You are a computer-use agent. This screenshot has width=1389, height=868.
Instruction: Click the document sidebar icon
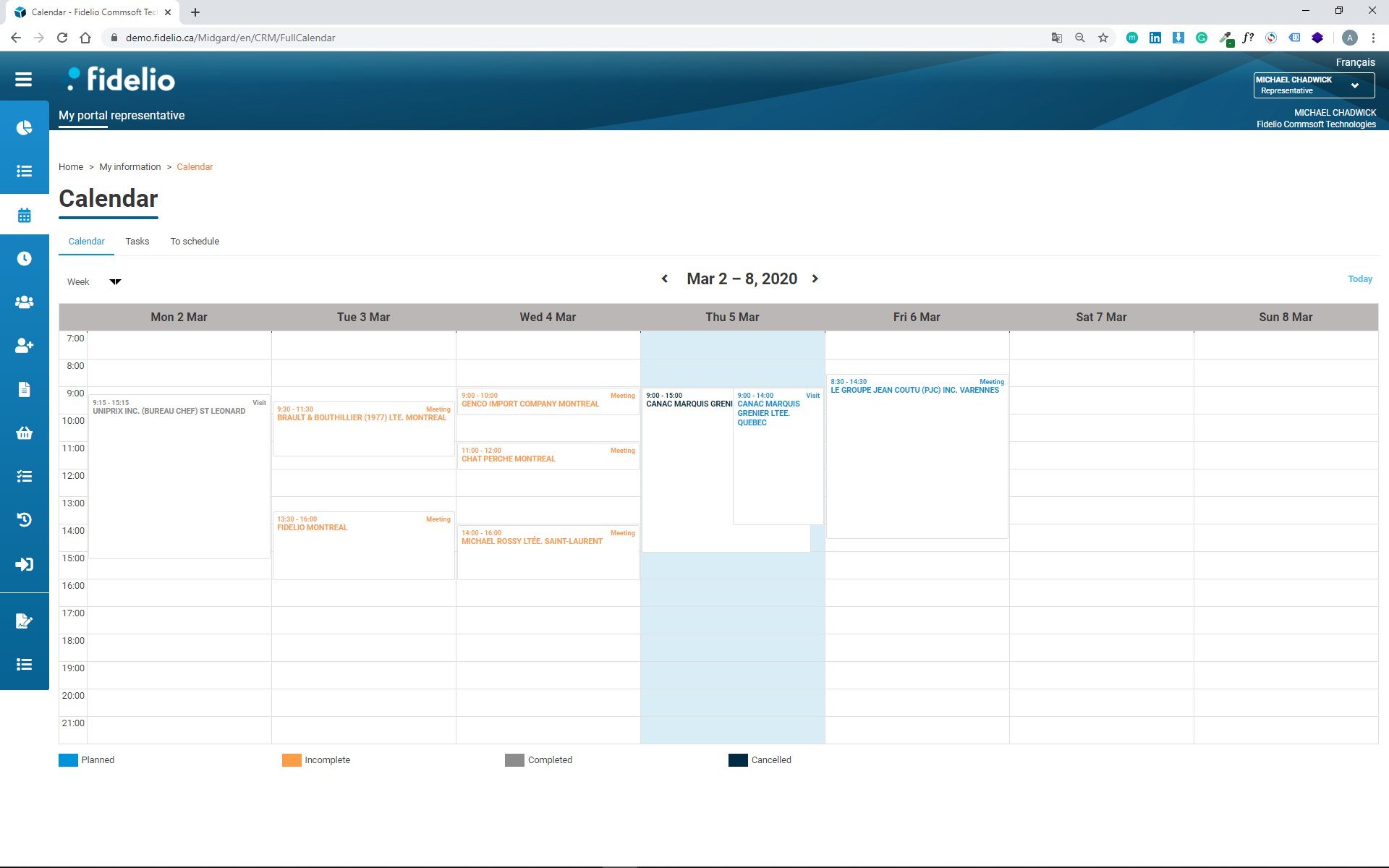[24, 390]
